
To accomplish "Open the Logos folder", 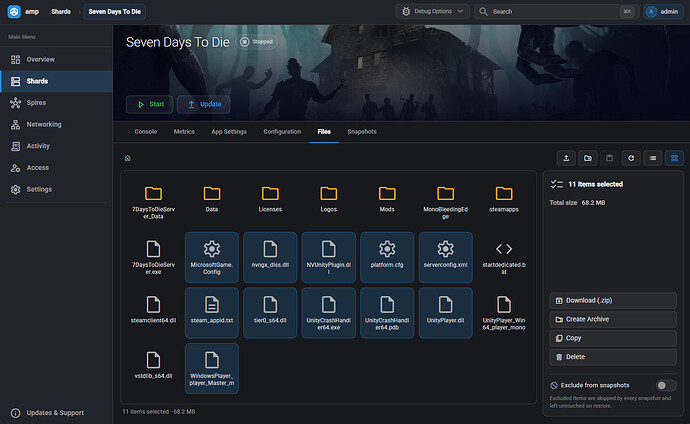I will coord(329,202).
